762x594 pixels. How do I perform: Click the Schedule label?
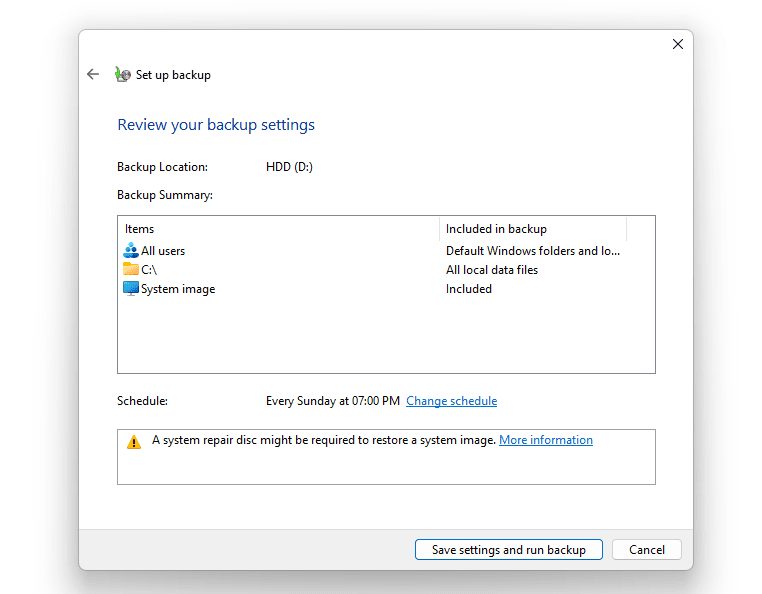point(142,401)
